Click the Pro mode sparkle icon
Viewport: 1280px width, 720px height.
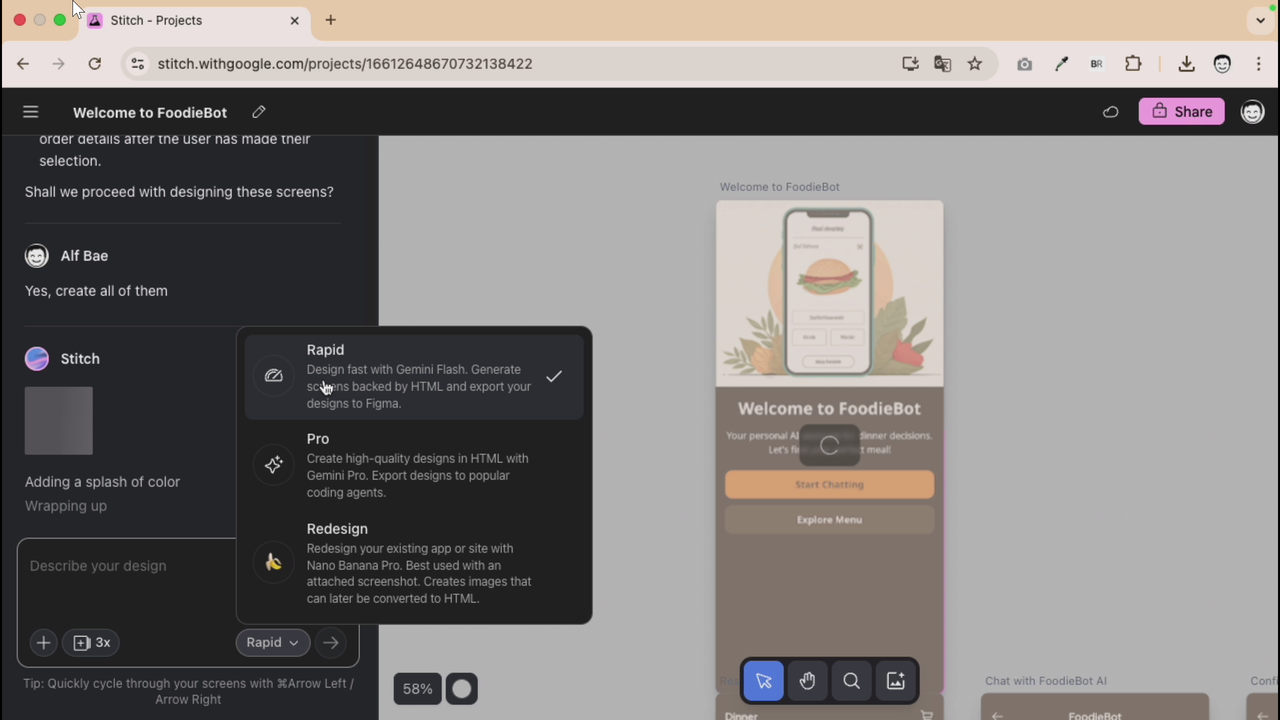point(273,465)
